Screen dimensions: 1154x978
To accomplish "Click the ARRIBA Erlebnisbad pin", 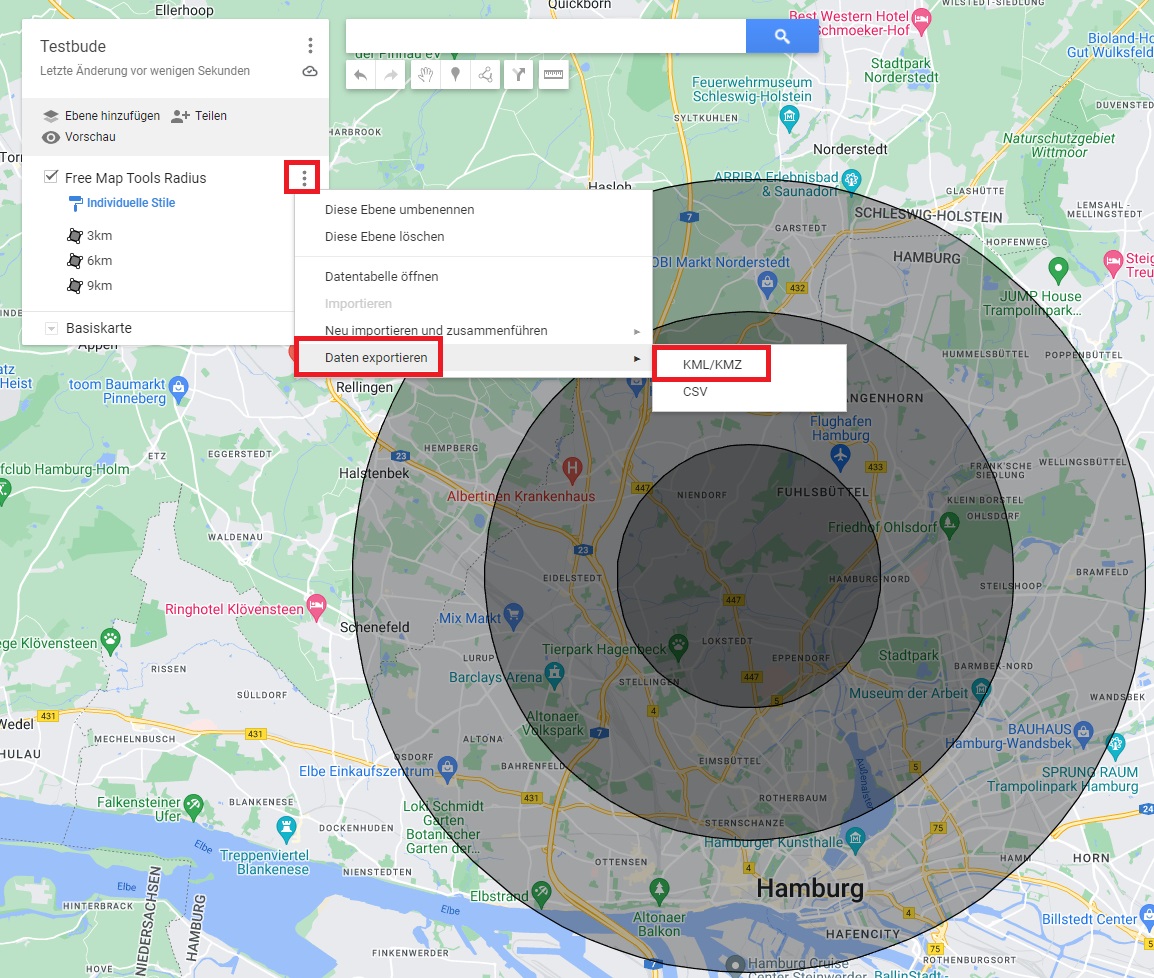I will pyautogui.click(x=852, y=180).
